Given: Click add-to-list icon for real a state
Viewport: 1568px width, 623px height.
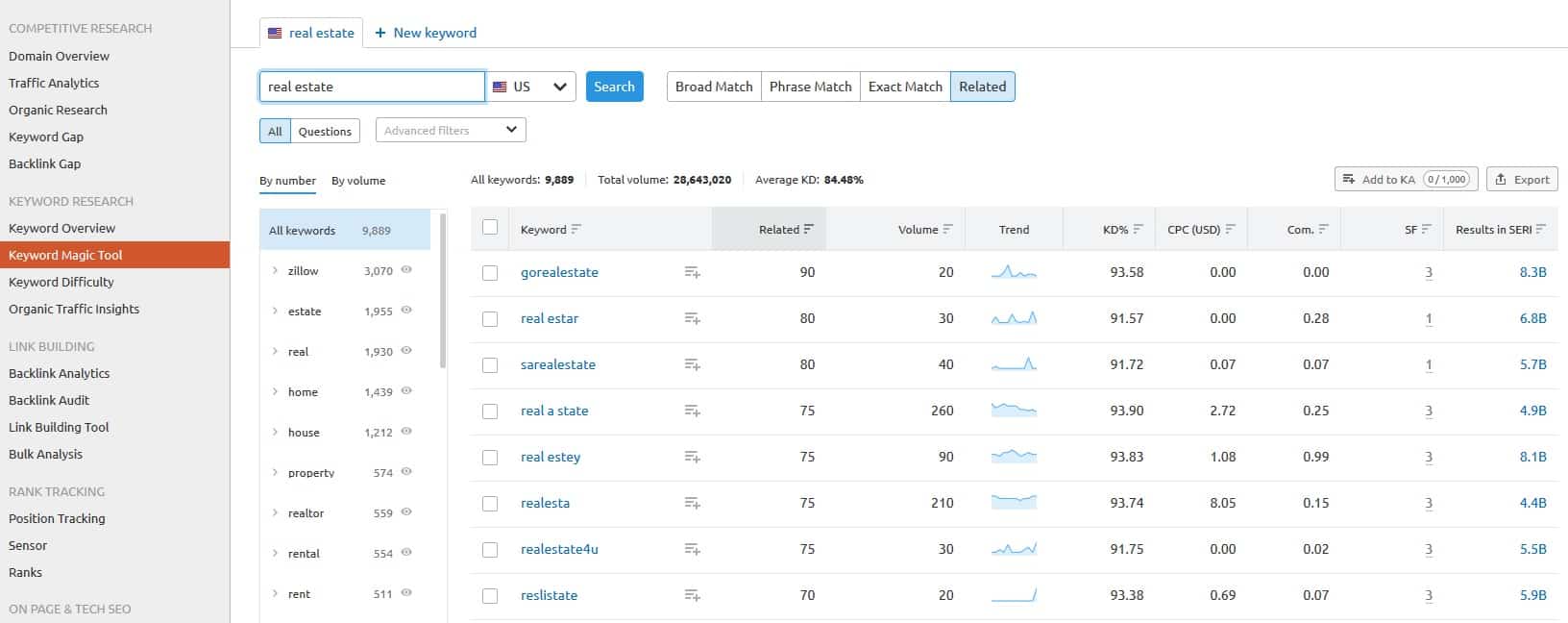Looking at the screenshot, I should (692, 411).
